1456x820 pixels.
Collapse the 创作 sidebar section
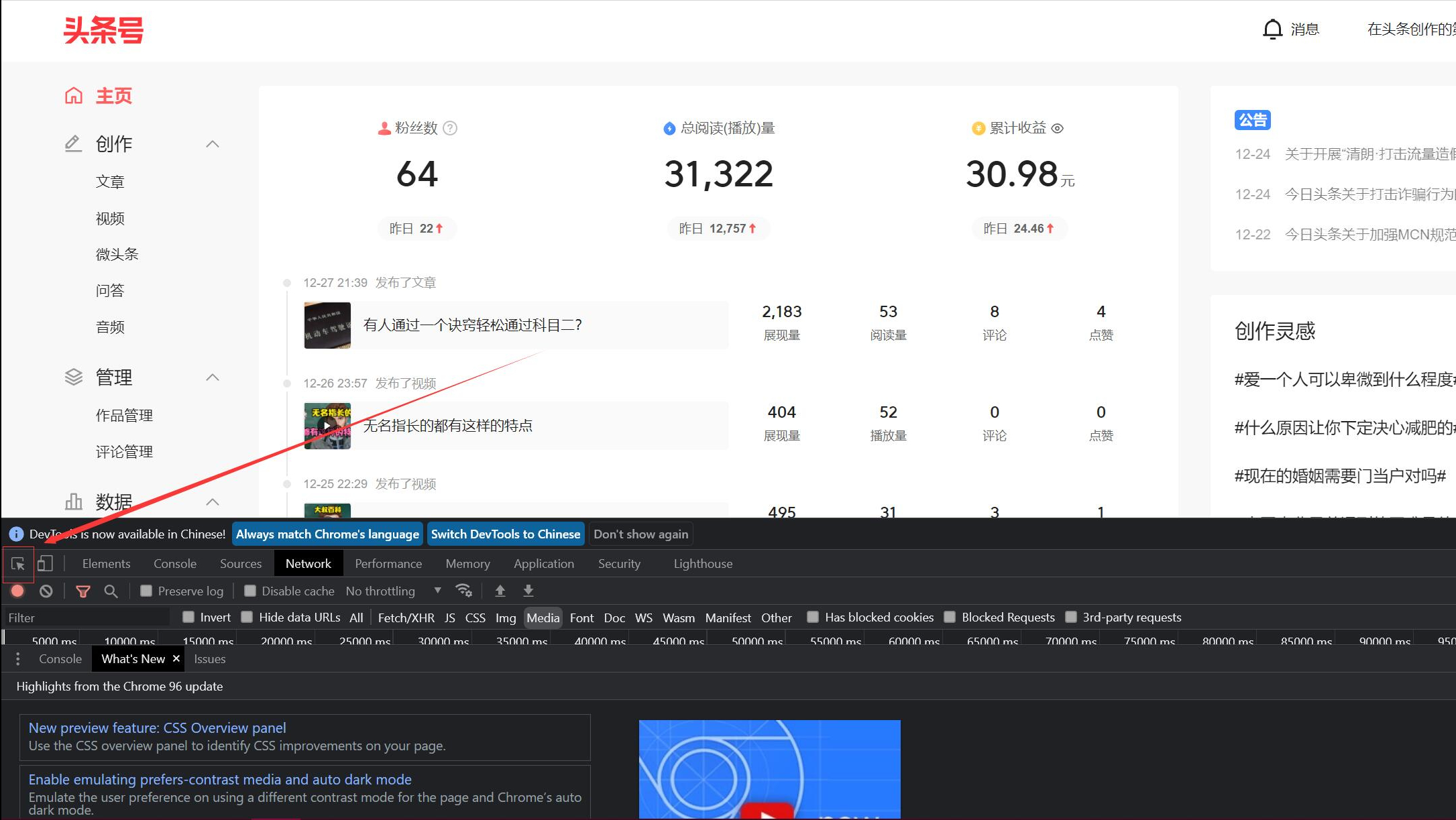213,144
